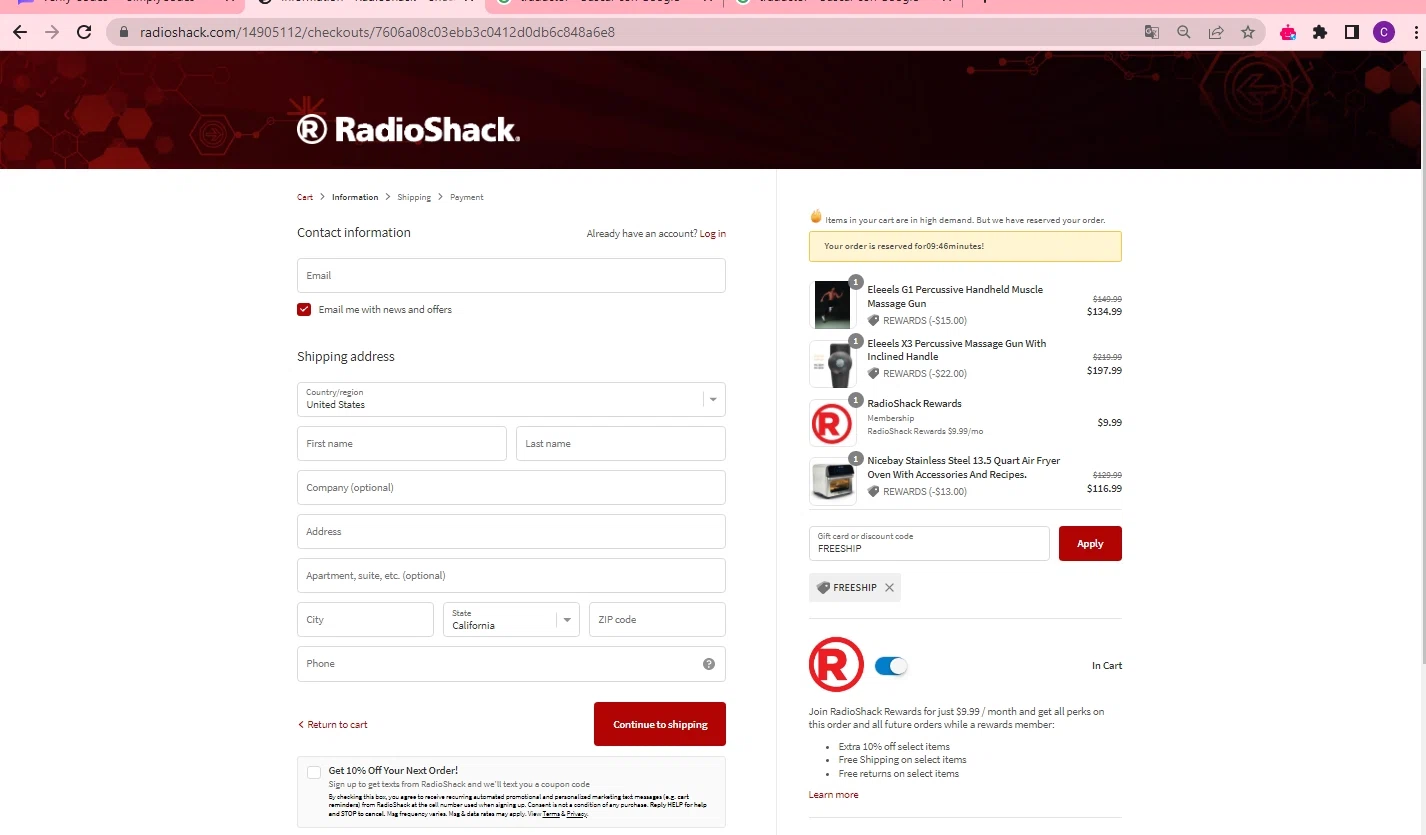Viewport: 1426px width, 835px height.
Task: Click the browser forward arrow
Action: coord(52,32)
